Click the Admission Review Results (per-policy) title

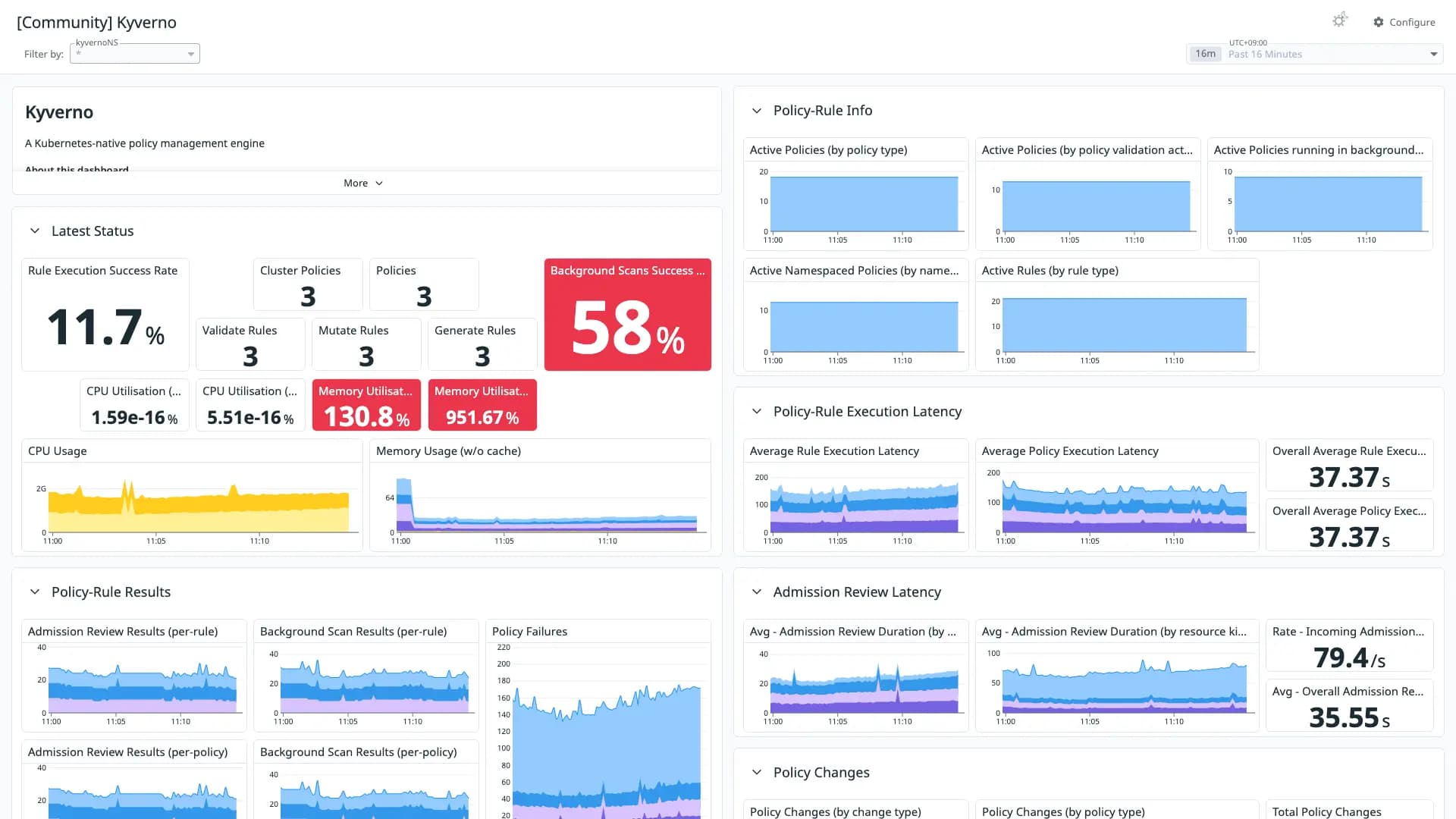(x=128, y=752)
